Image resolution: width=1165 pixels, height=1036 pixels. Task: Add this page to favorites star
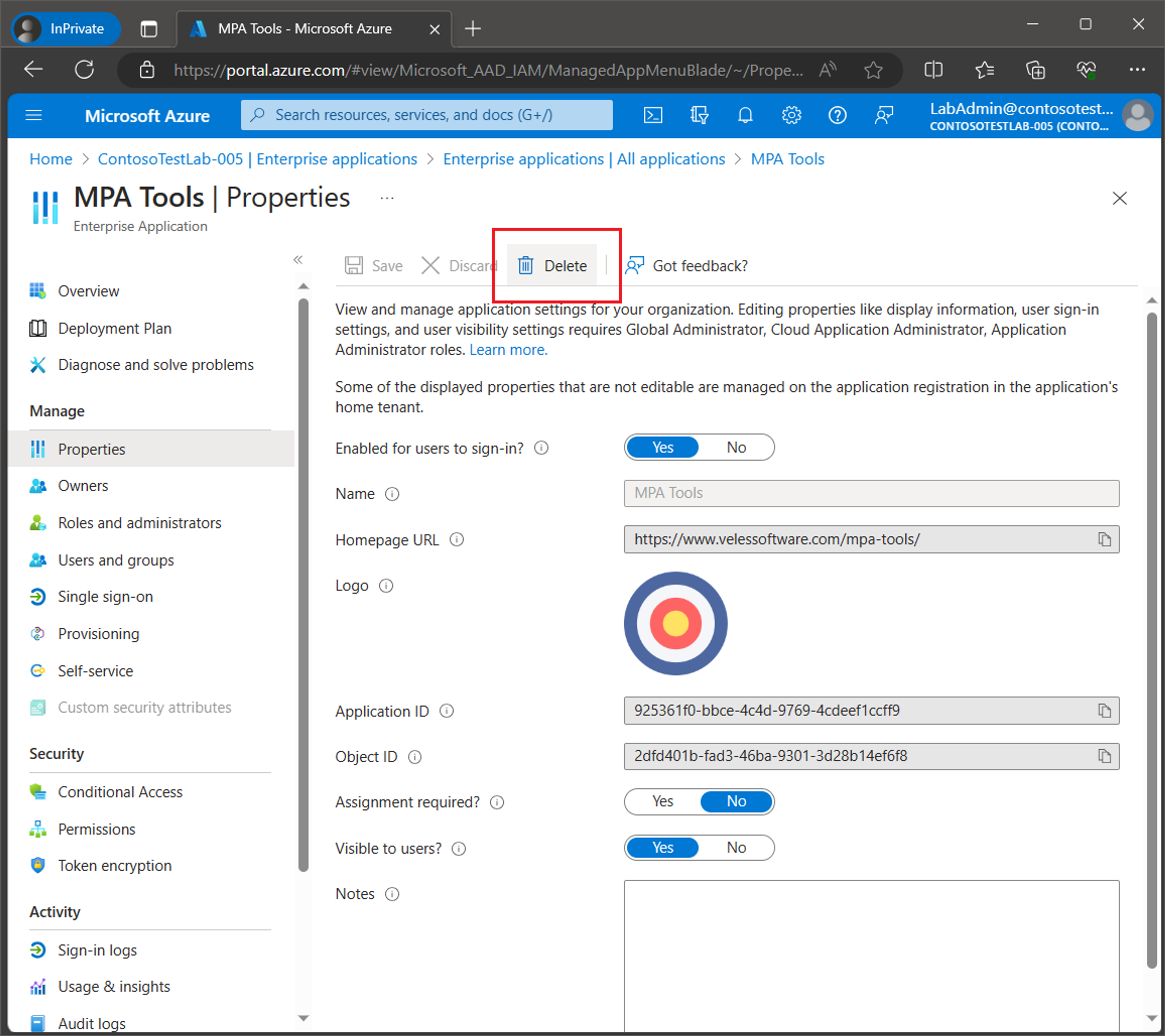(x=873, y=70)
